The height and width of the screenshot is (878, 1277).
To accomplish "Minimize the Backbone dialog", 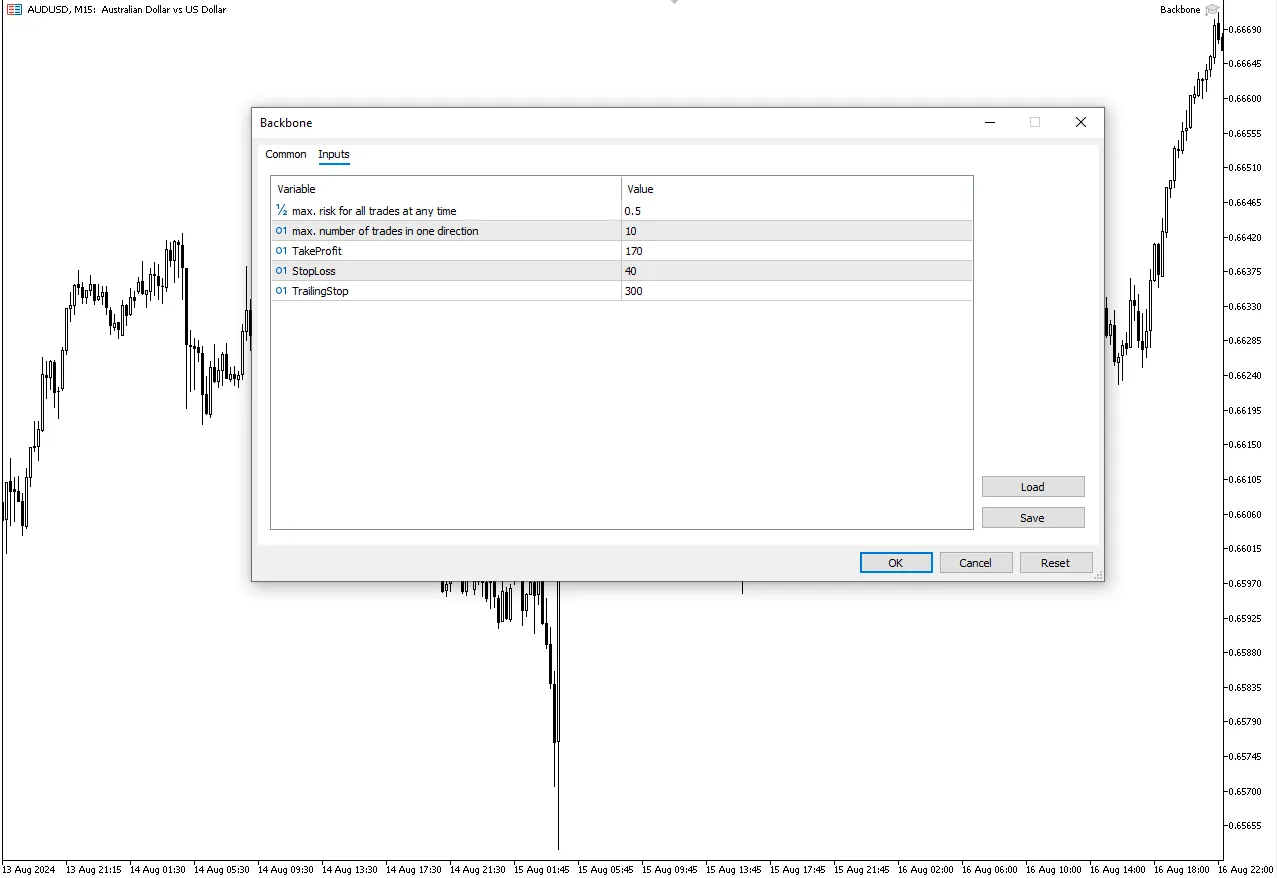I will coord(990,122).
